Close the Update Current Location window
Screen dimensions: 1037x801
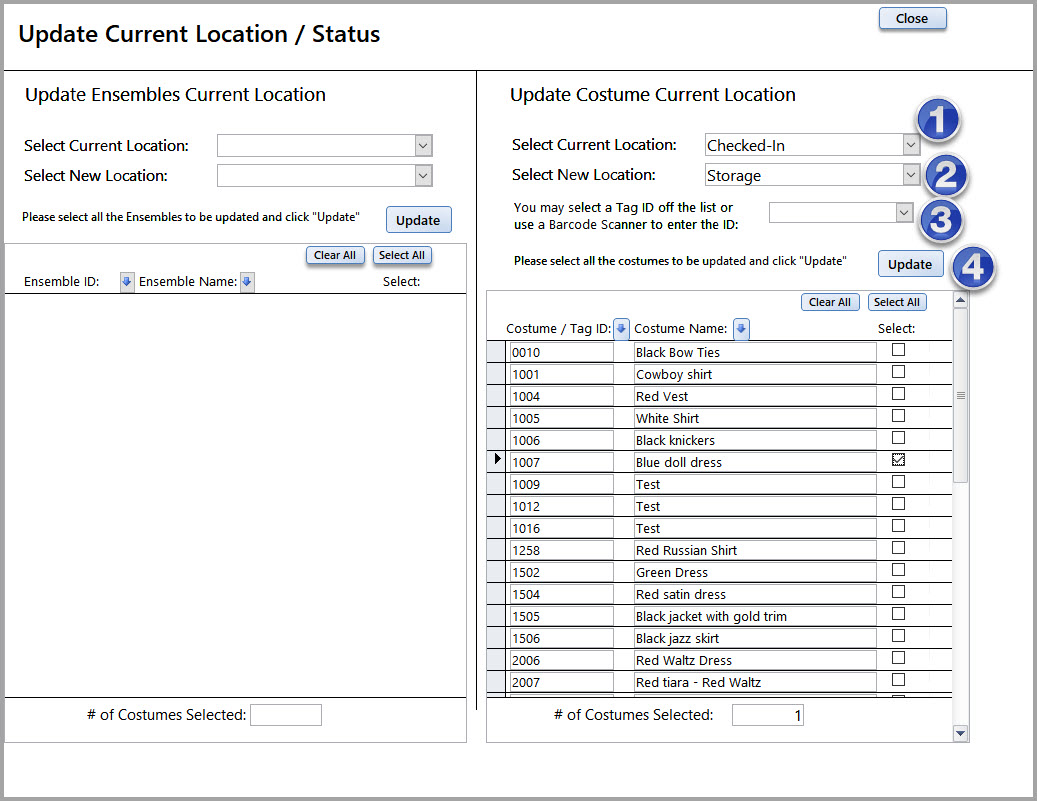pos(912,19)
